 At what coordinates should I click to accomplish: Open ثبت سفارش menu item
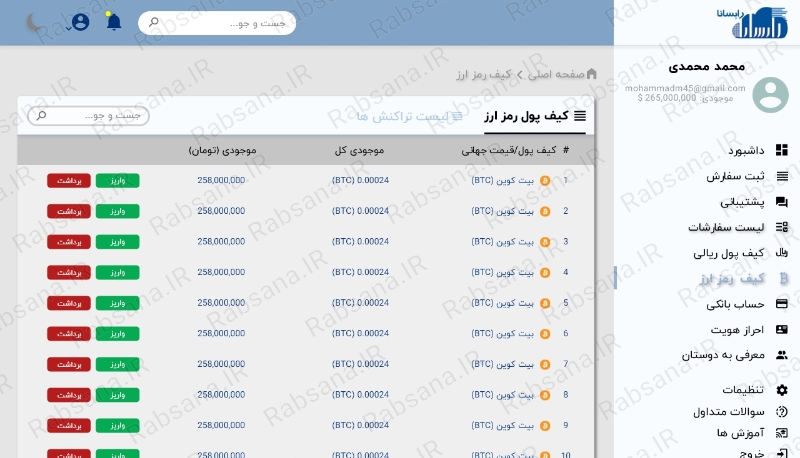click(735, 176)
